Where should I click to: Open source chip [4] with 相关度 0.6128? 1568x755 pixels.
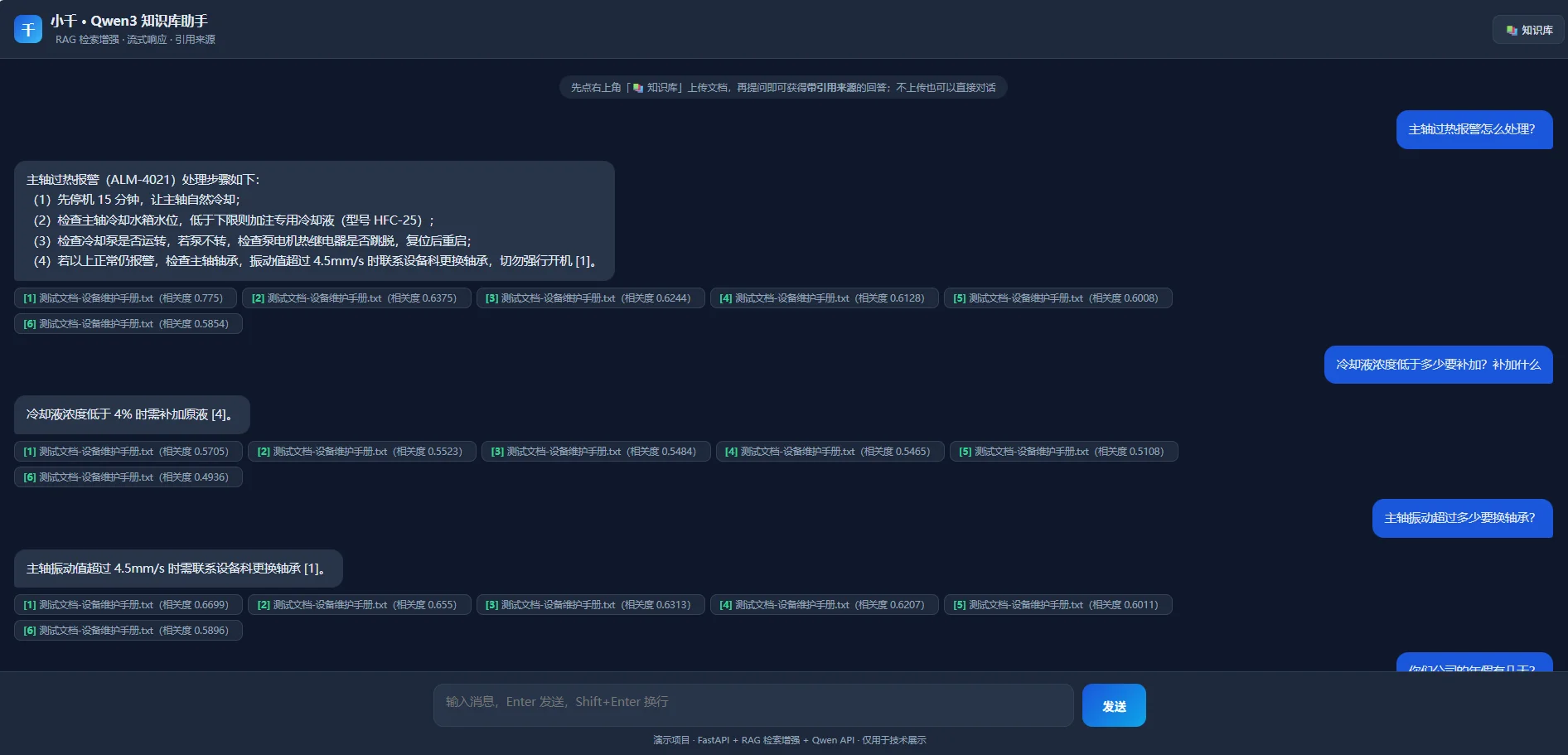click(x=824, y=298)
